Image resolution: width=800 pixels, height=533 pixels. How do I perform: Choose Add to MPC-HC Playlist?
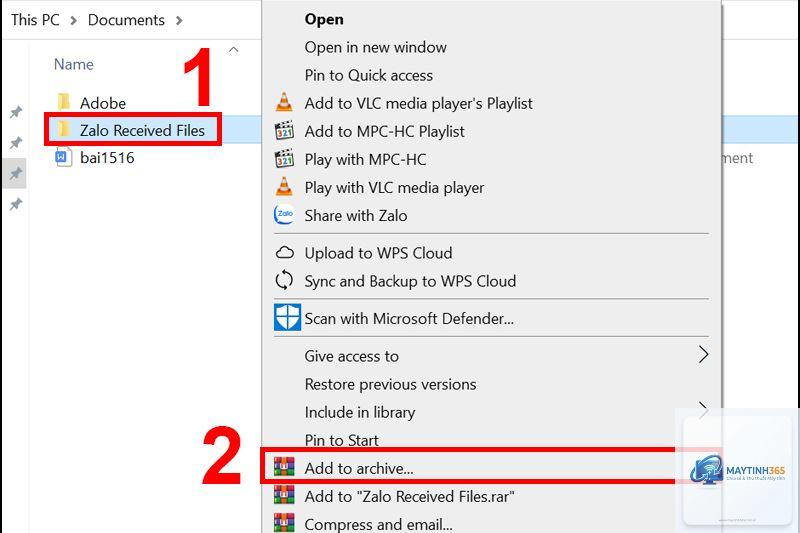(384, 132)
